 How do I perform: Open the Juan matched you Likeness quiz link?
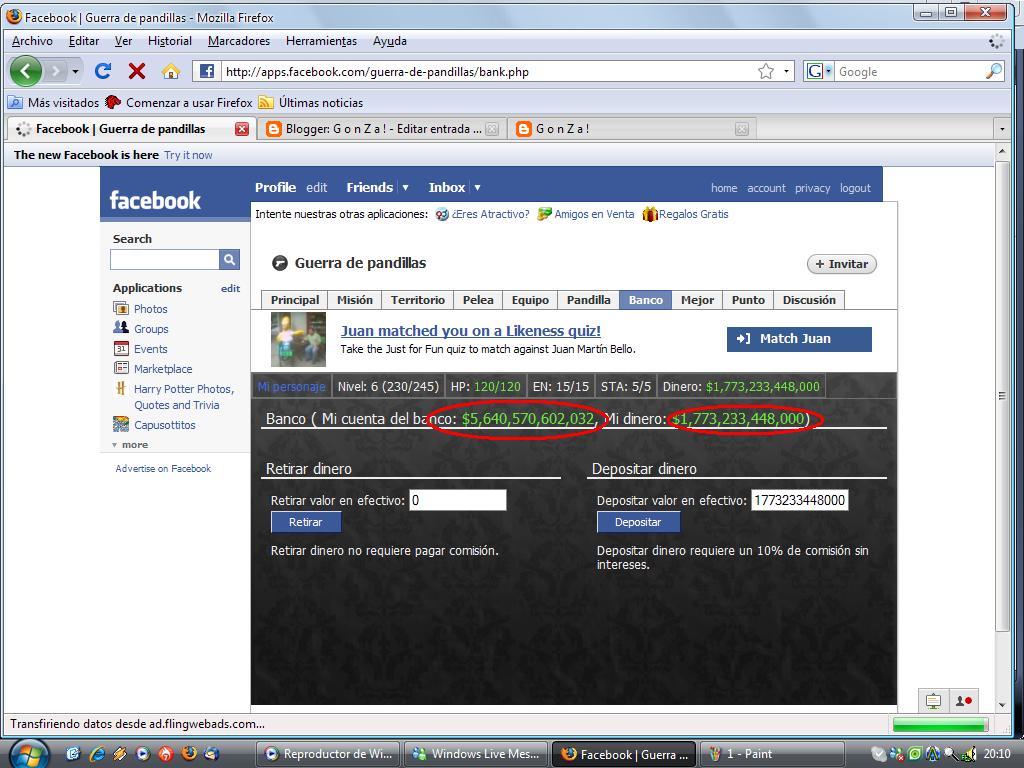471,330
